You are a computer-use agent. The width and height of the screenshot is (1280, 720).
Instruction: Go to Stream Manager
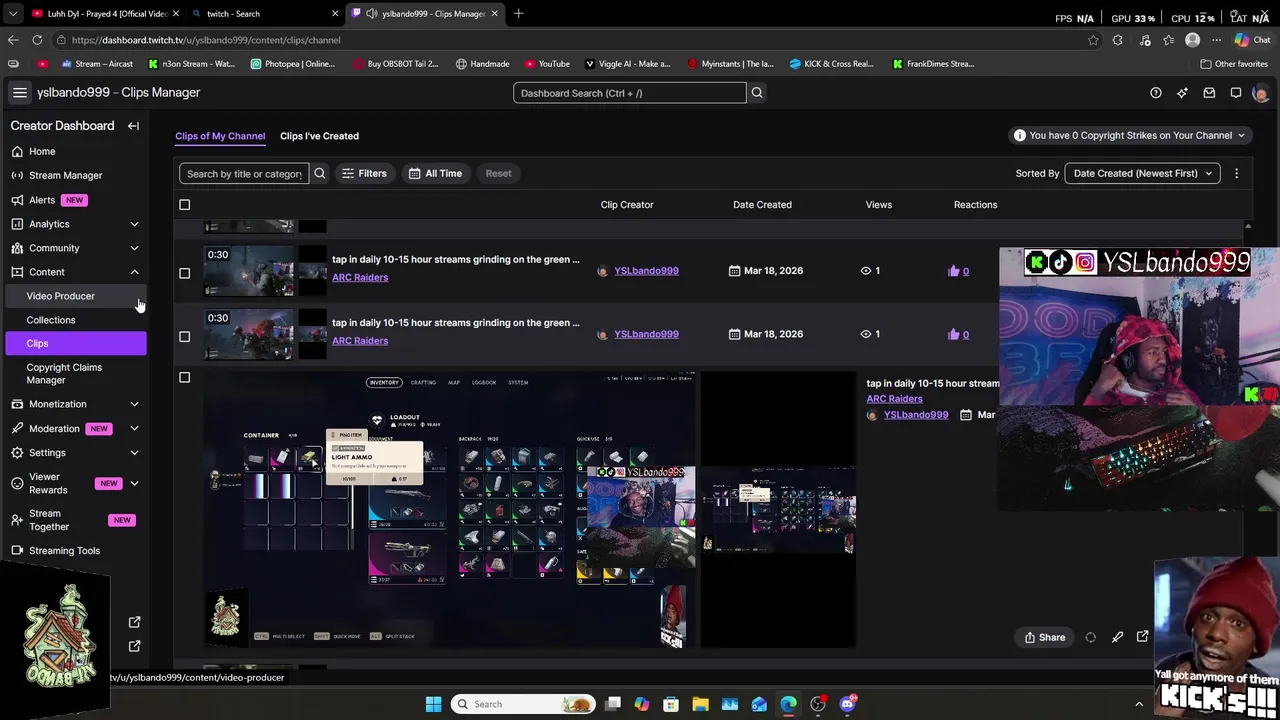tap(65, 175)
